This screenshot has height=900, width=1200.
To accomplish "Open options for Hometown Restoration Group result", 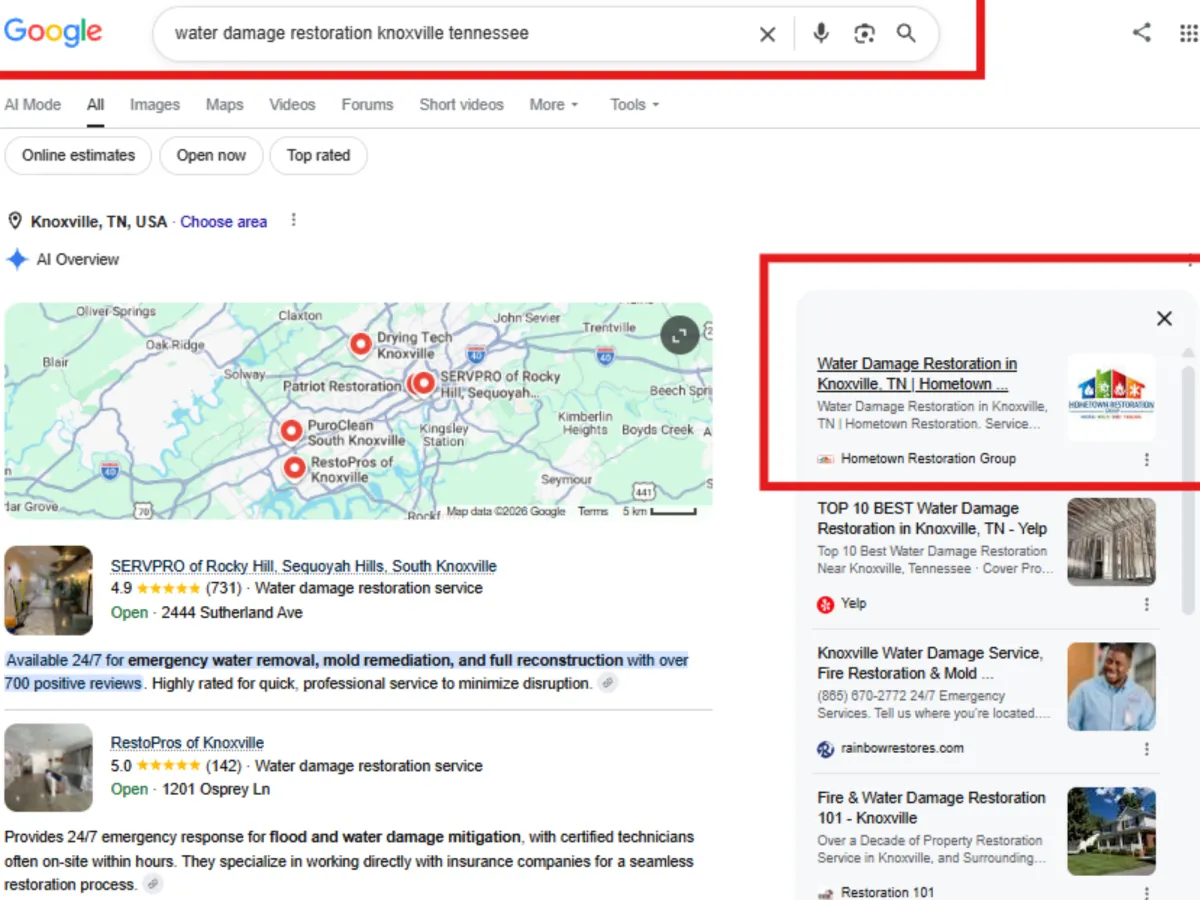I will tap(1146, 459).
